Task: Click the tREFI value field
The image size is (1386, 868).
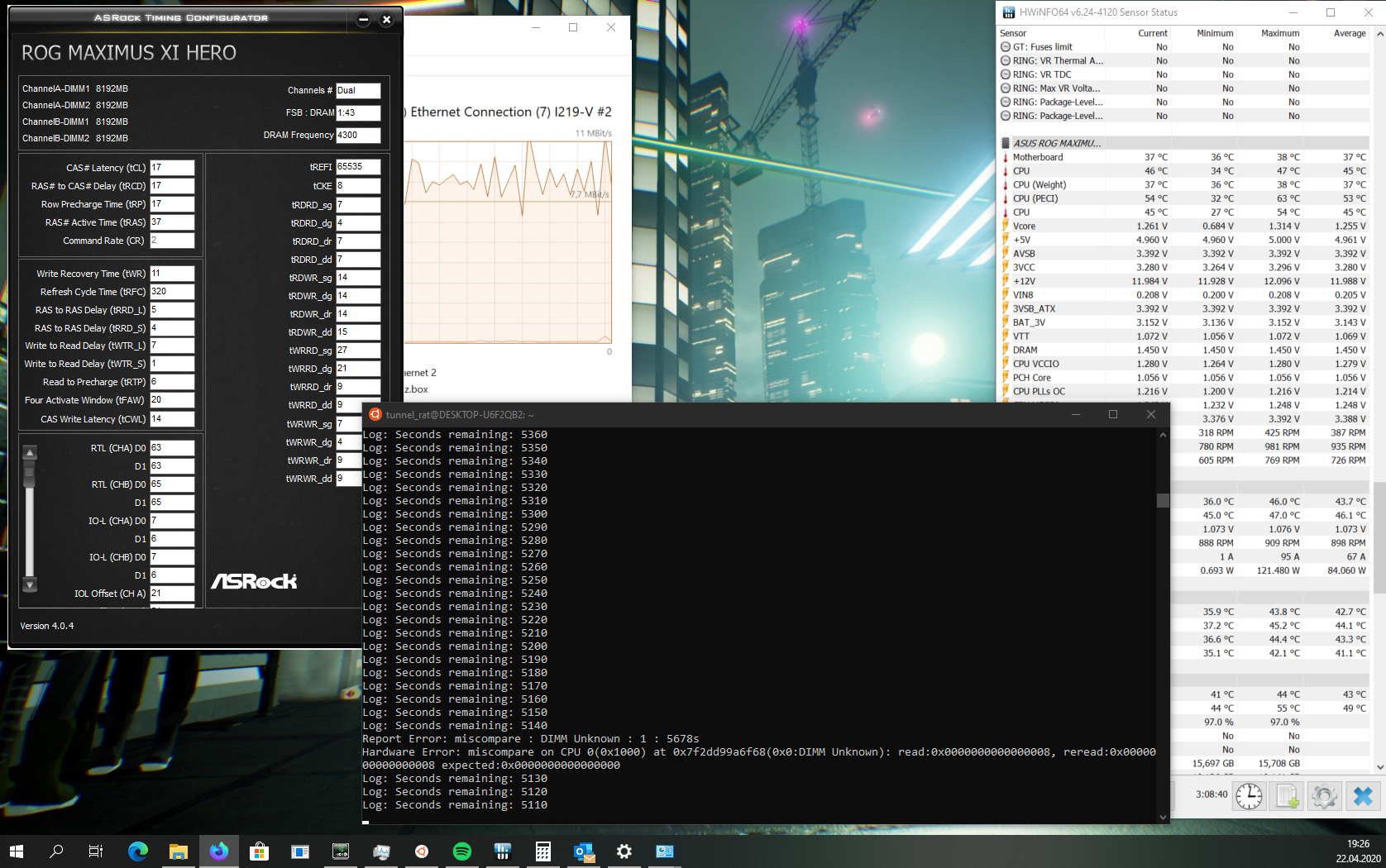Action: 358,167
